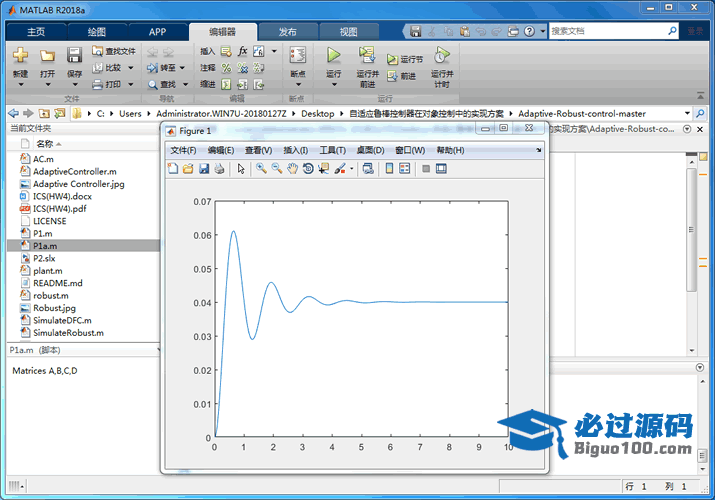
Task: Click the Desktop segment in address bar
Action: (x=318, y=113)
